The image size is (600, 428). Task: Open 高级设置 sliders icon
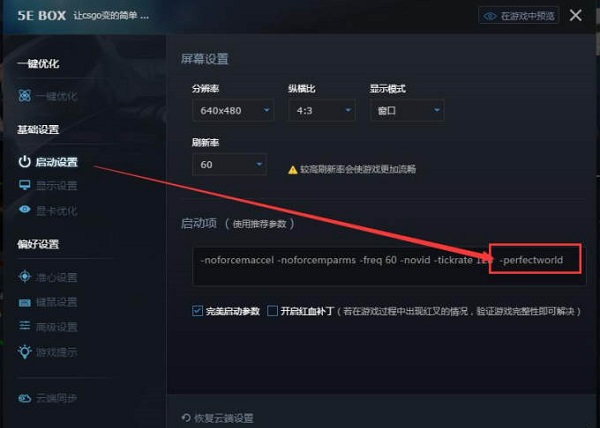pos(24,325)
